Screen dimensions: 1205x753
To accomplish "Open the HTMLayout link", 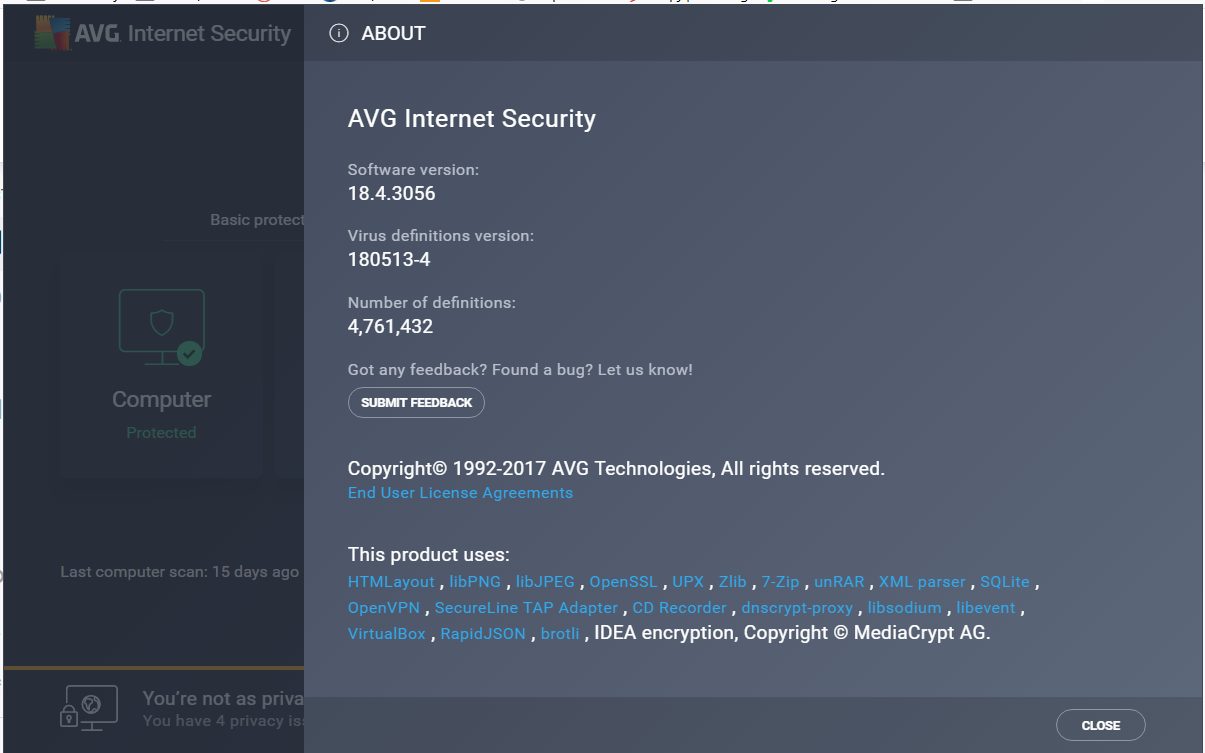I will 391,582.
